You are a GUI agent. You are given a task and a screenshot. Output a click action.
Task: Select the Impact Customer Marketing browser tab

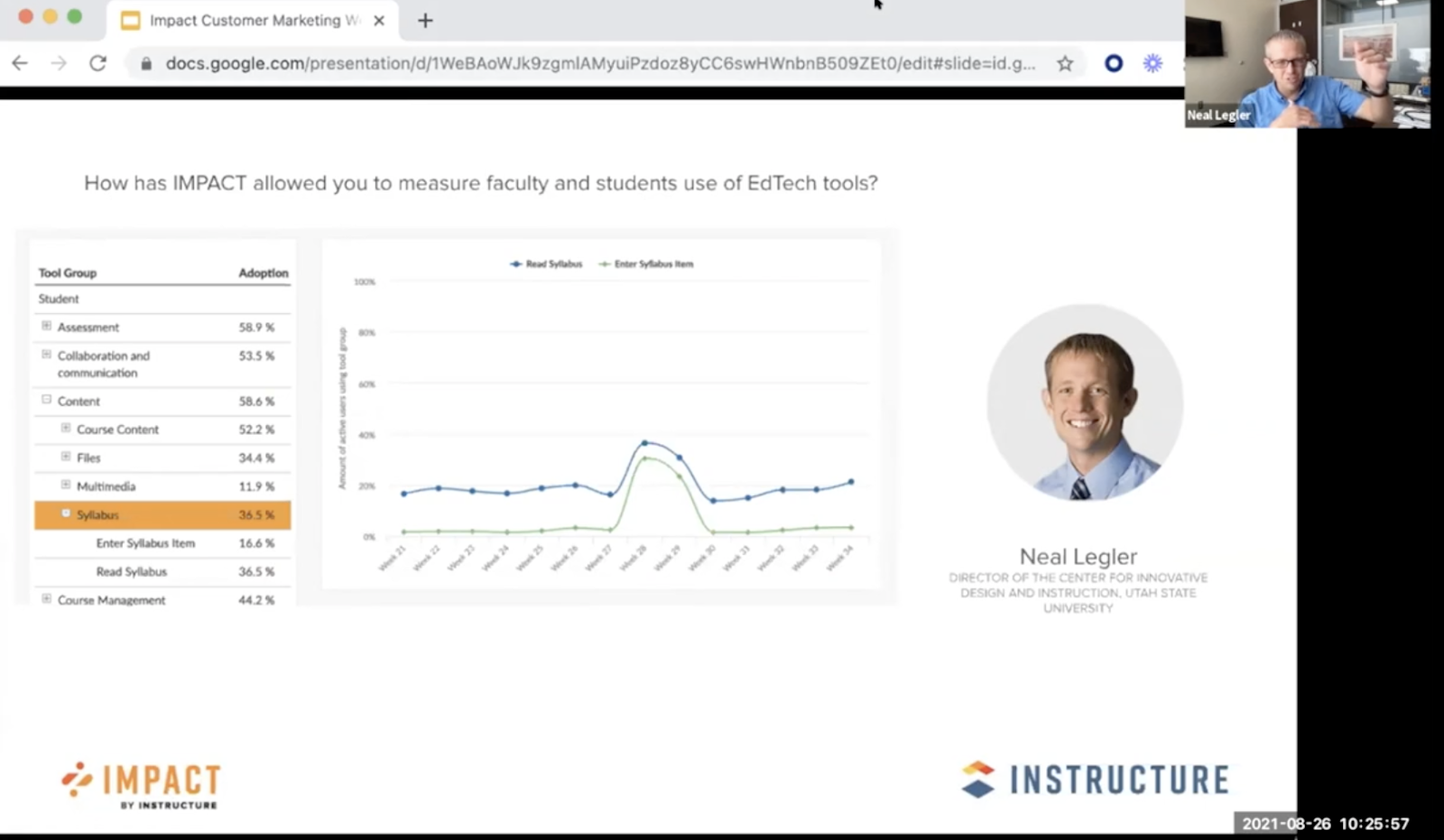pyautogui.click(x=254, y=20)
